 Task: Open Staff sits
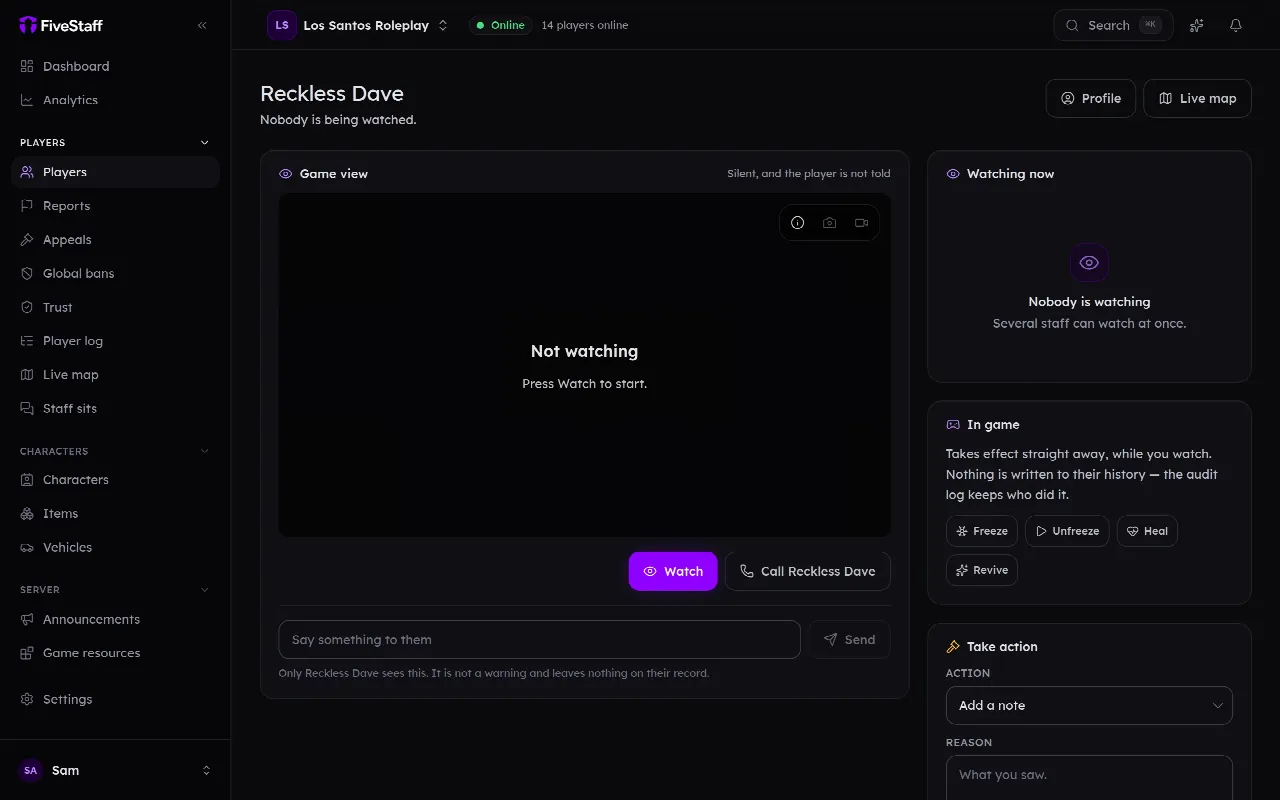pos(115,408)
